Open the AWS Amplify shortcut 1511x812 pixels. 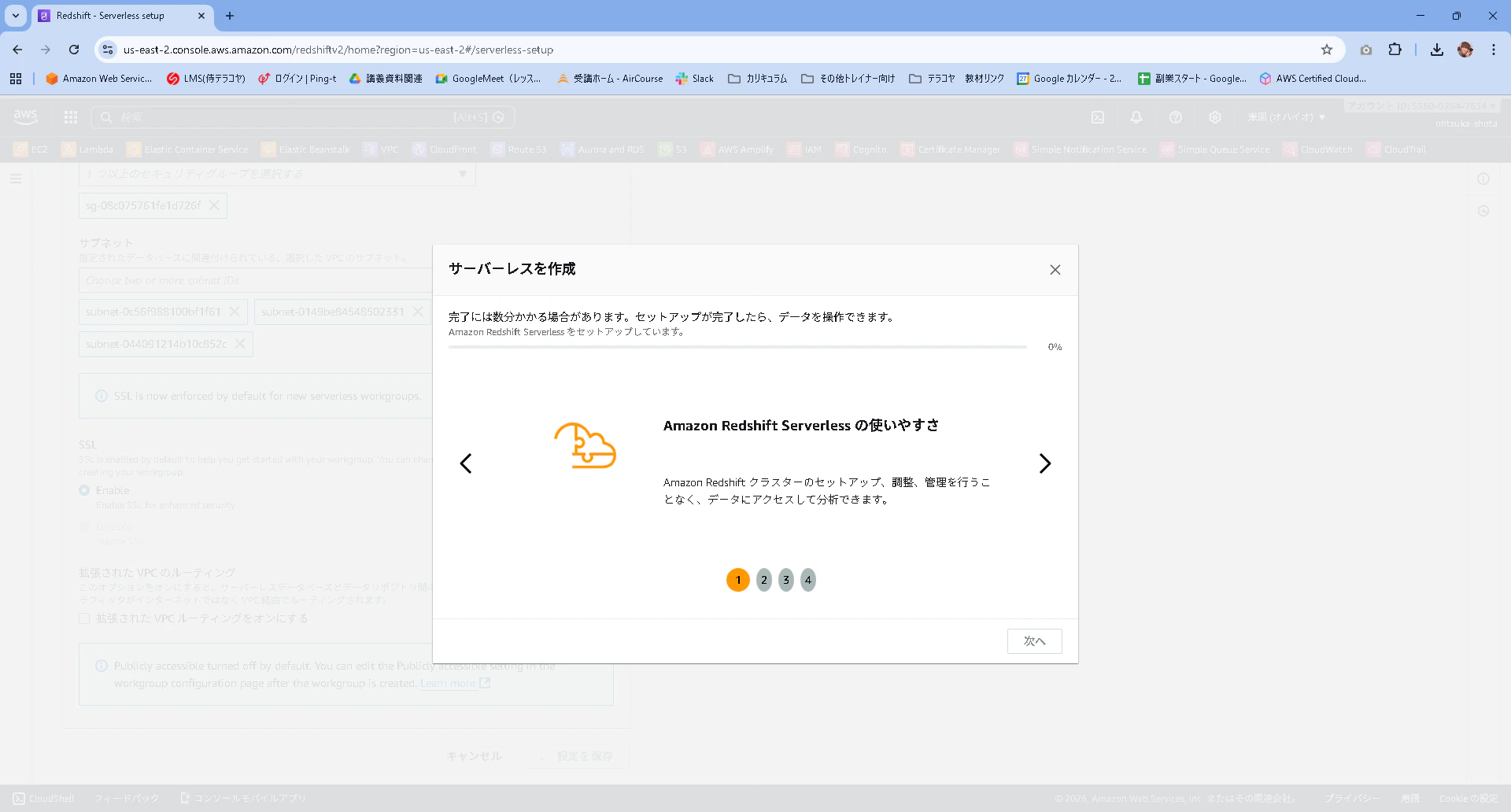pos(737,149)
